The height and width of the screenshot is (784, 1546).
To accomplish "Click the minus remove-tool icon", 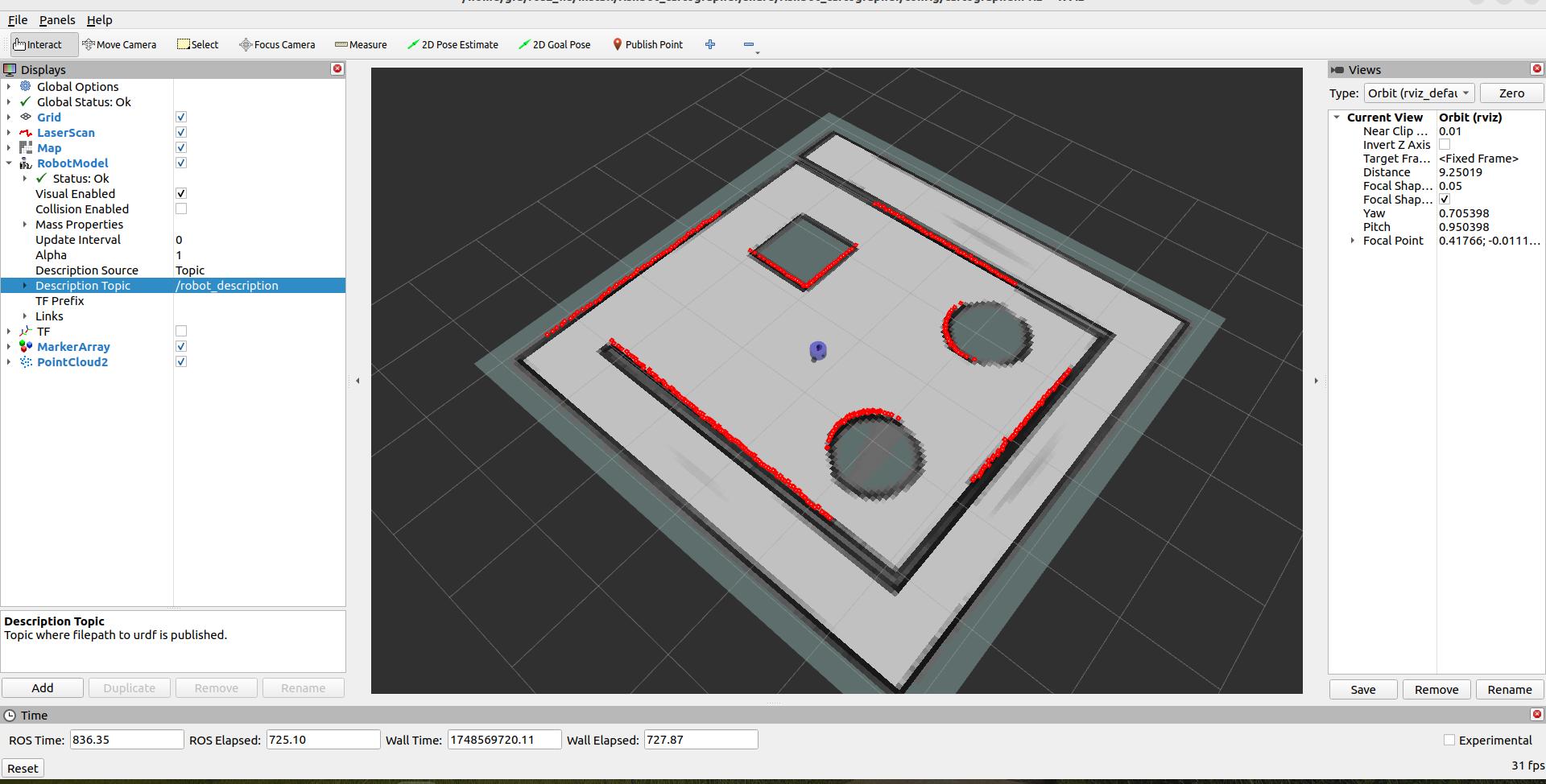I will [749, 45].
